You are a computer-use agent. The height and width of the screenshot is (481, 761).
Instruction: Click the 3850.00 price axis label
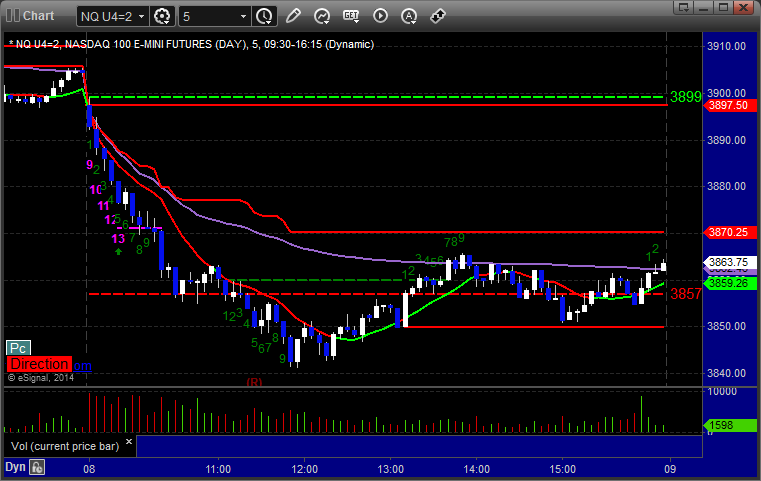[726, 326]
